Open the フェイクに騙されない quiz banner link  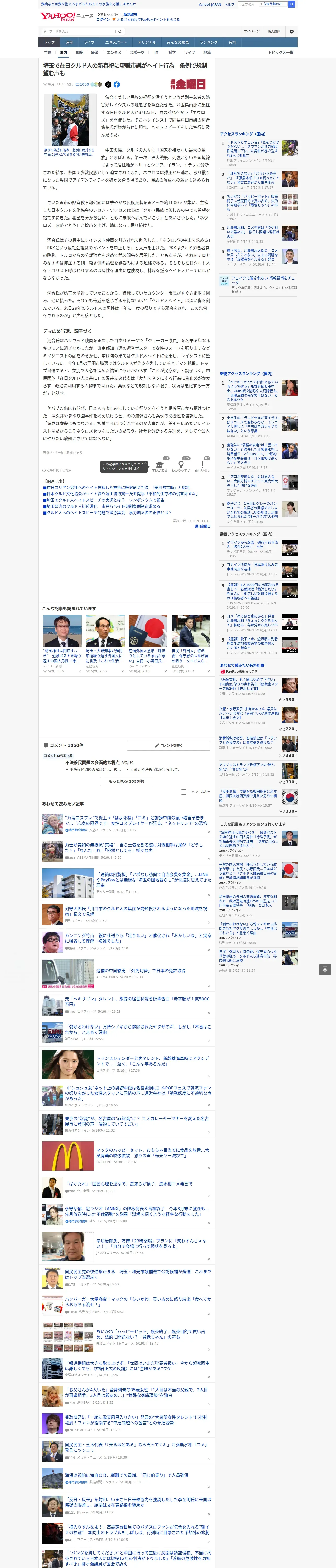pyautogui.click(x=259, y=284)
